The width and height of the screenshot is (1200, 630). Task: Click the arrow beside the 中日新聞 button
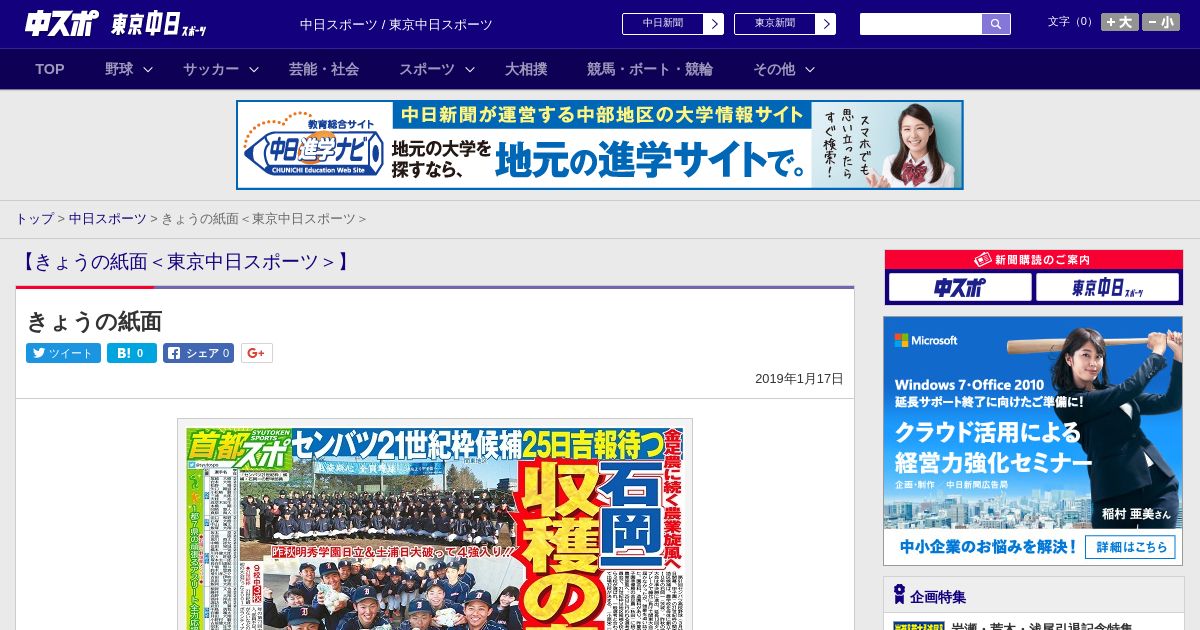coord(713,24)
